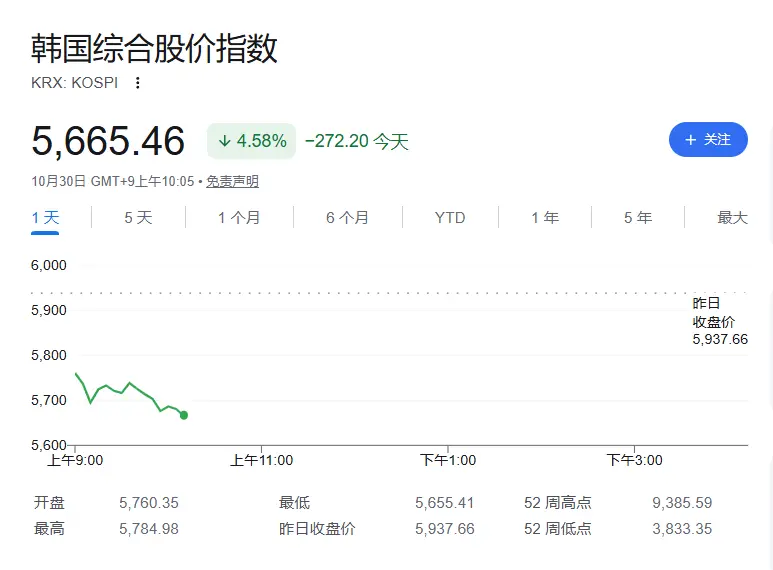Select the 1 天 time range tab
This screenshot has height=570, width=773.
coord(45,217)
